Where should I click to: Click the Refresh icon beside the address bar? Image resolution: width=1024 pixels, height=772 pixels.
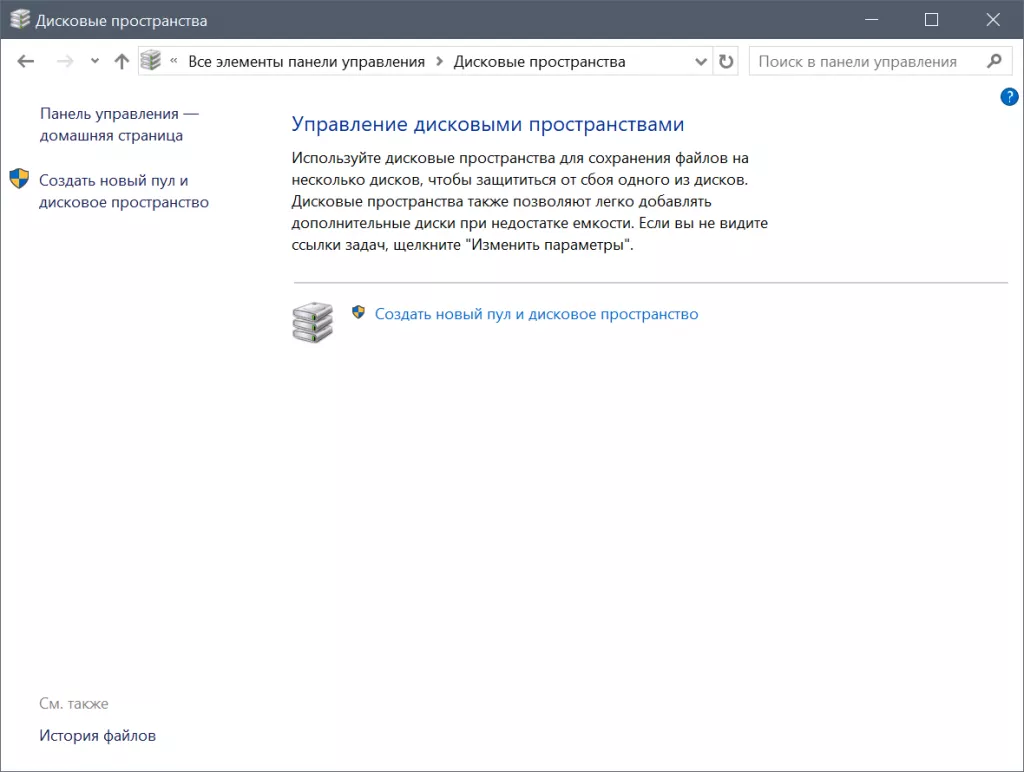[727, 61]
